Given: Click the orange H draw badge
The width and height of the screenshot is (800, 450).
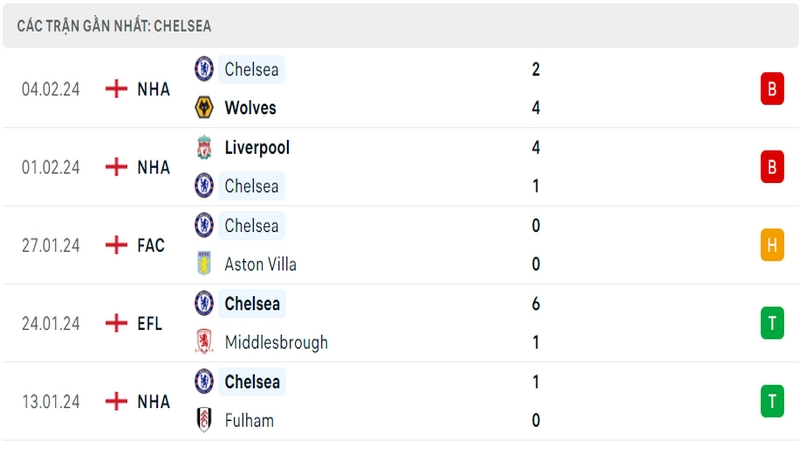Looking at the screenshot, I should pyautogui.click(x=772, y=245).
